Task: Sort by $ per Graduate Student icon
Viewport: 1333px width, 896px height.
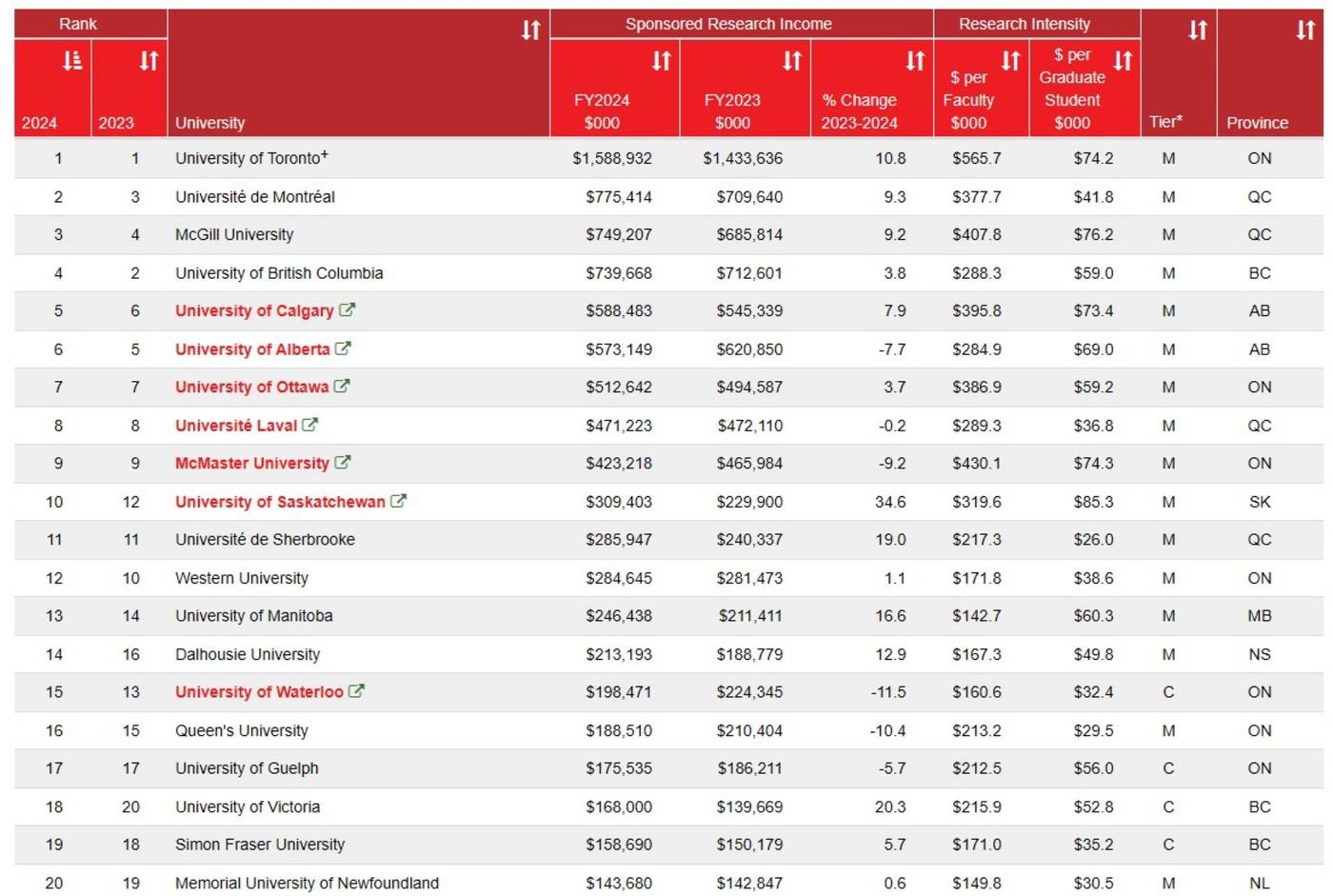Action: pos(1124,61)
